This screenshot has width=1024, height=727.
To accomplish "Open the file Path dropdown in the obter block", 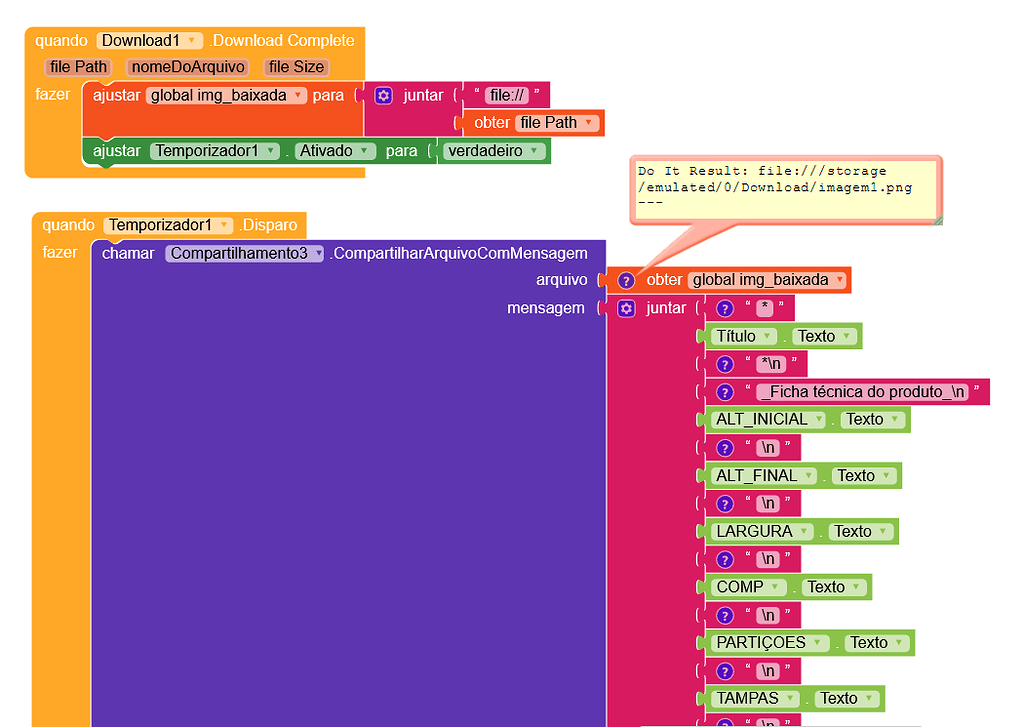I will (589, 122).
